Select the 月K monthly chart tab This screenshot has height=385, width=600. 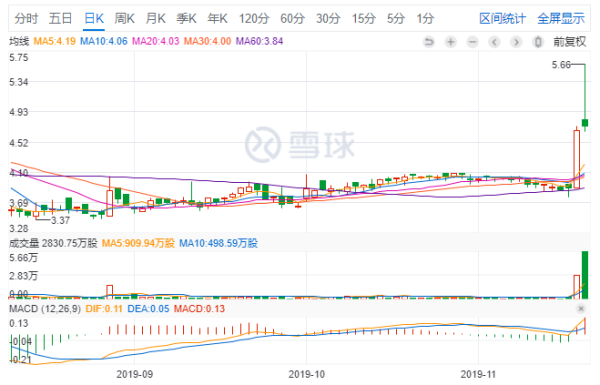(155, 18)
